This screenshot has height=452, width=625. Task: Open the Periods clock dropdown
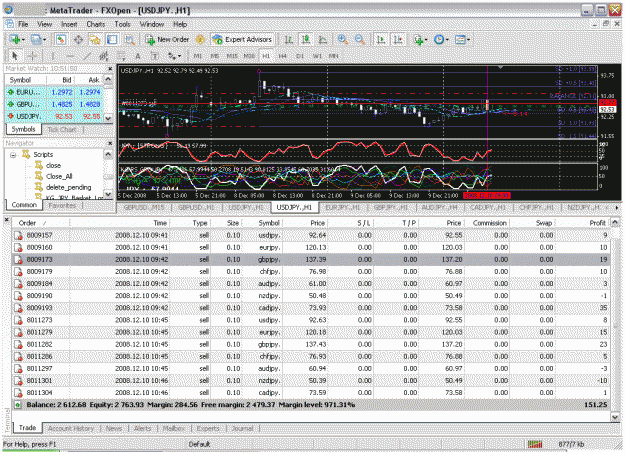click(x=441, y=39)
